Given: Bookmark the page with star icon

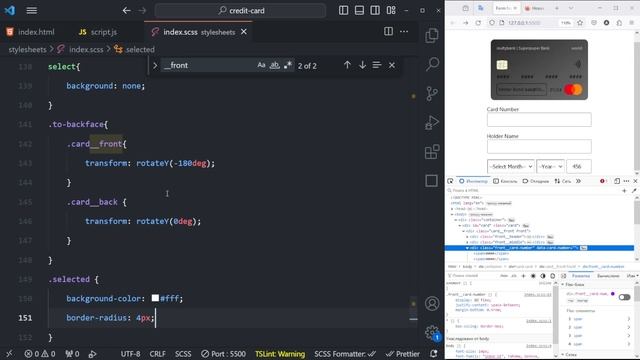Looking at the screenshot, I should pos(580,23).
